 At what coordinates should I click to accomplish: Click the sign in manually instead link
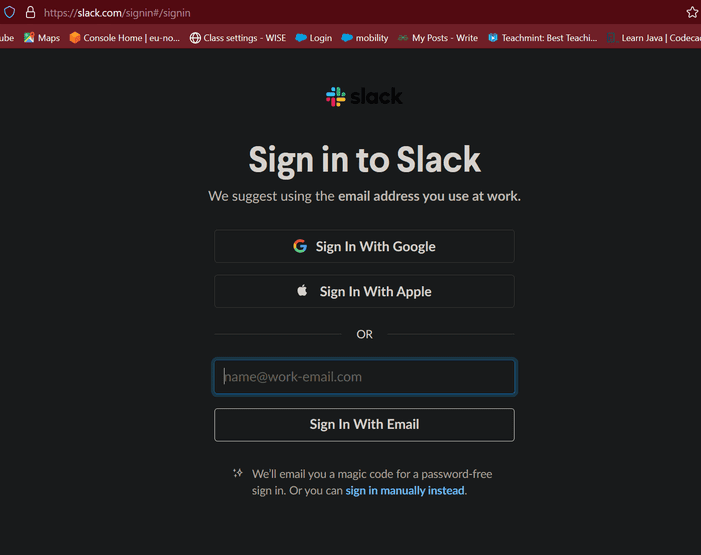(405, 491)
